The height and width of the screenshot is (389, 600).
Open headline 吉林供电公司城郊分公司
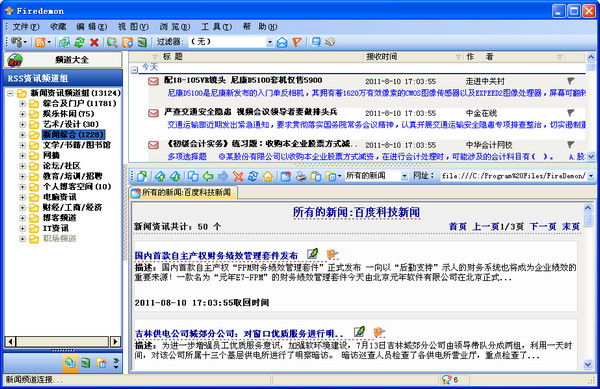point(239,334)
